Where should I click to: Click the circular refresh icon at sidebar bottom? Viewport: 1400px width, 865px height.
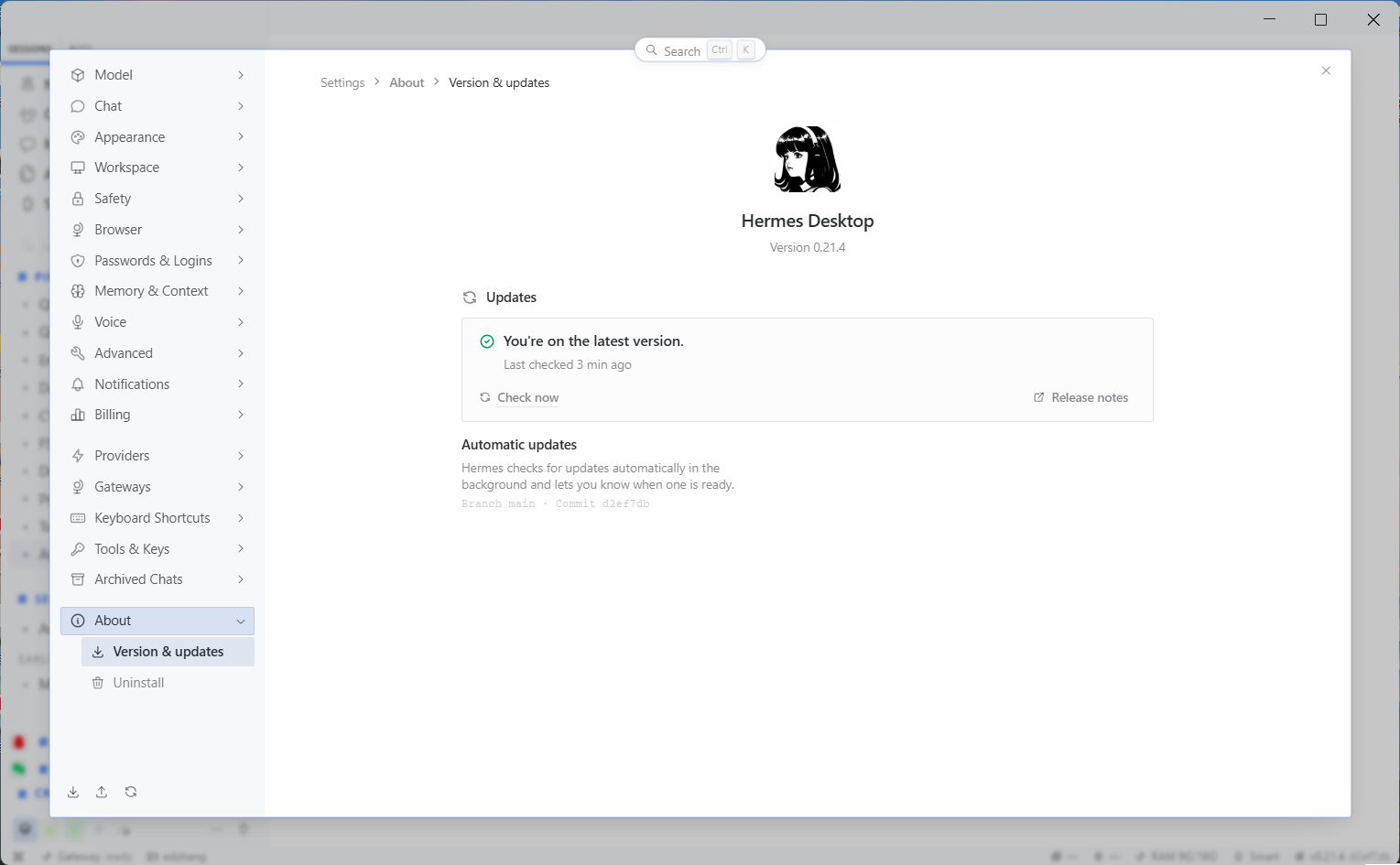click(131, 792)
